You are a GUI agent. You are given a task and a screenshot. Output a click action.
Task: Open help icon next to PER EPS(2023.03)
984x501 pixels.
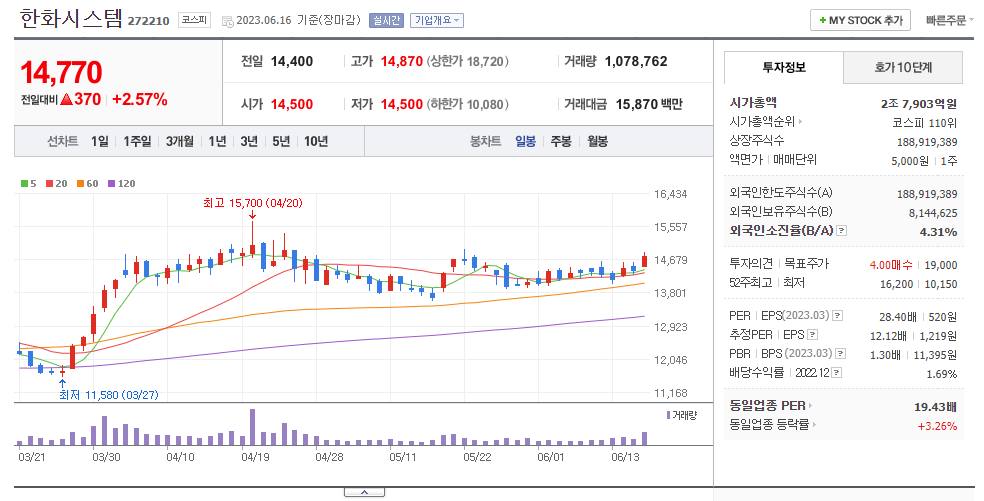coord(838,316)
